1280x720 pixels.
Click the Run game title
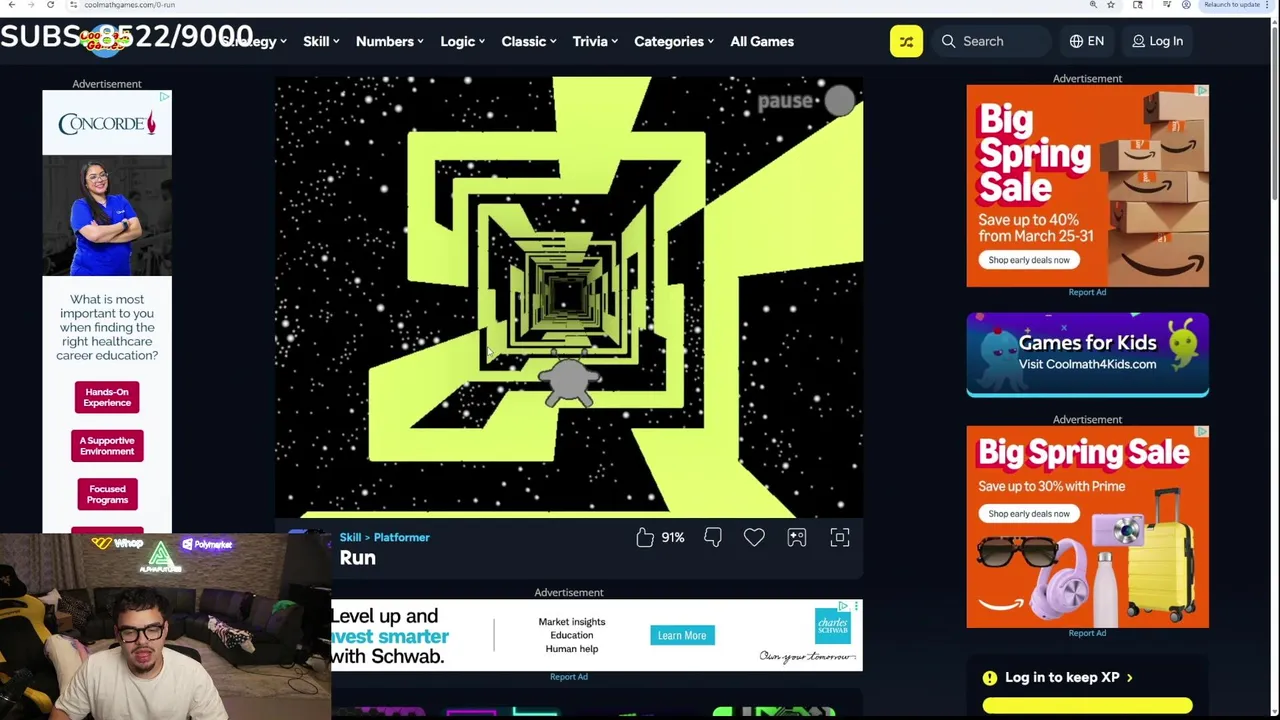358,558
